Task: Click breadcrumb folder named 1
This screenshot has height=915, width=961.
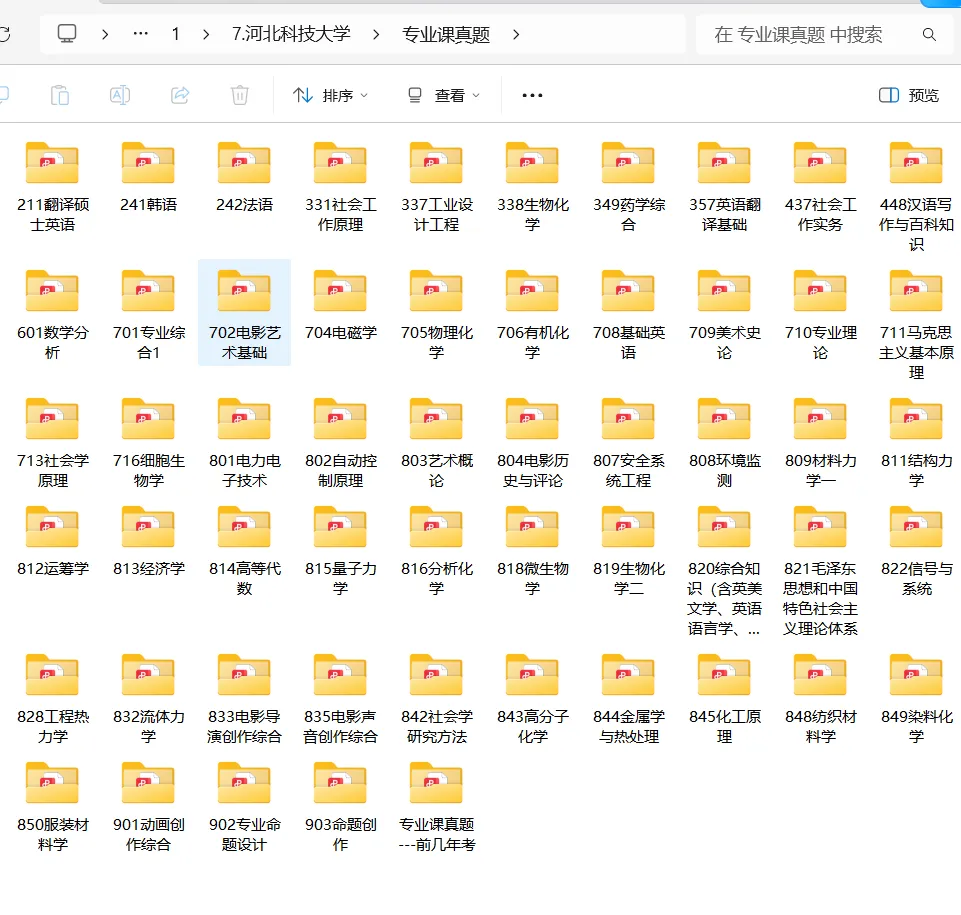Action: click(x=175, y=34)
